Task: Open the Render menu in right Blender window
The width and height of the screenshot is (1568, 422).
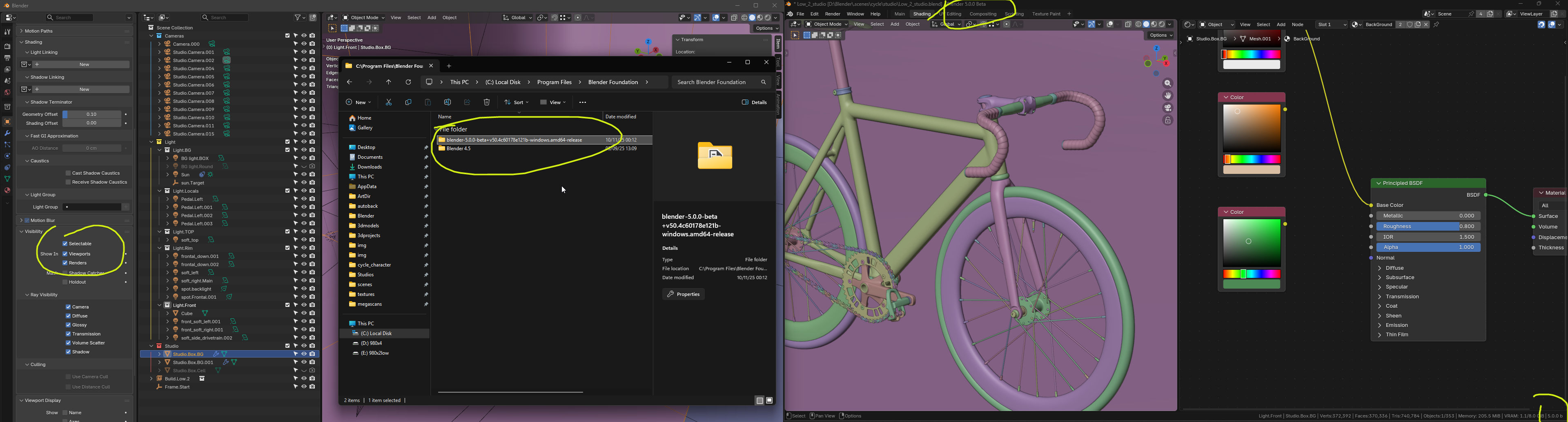Action: [x=833, y=14]
